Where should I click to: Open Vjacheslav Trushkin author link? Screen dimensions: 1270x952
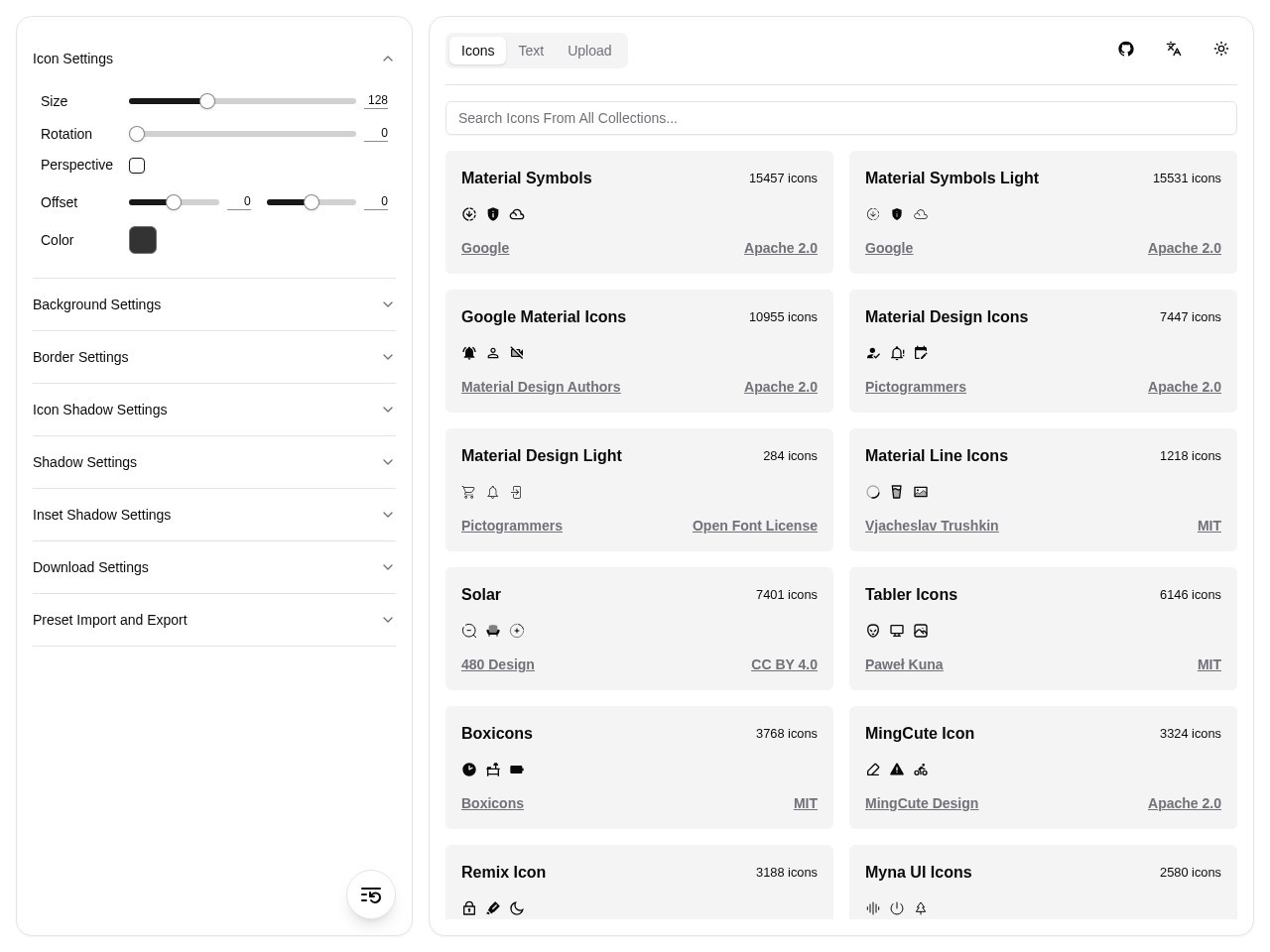coord(932,526)
